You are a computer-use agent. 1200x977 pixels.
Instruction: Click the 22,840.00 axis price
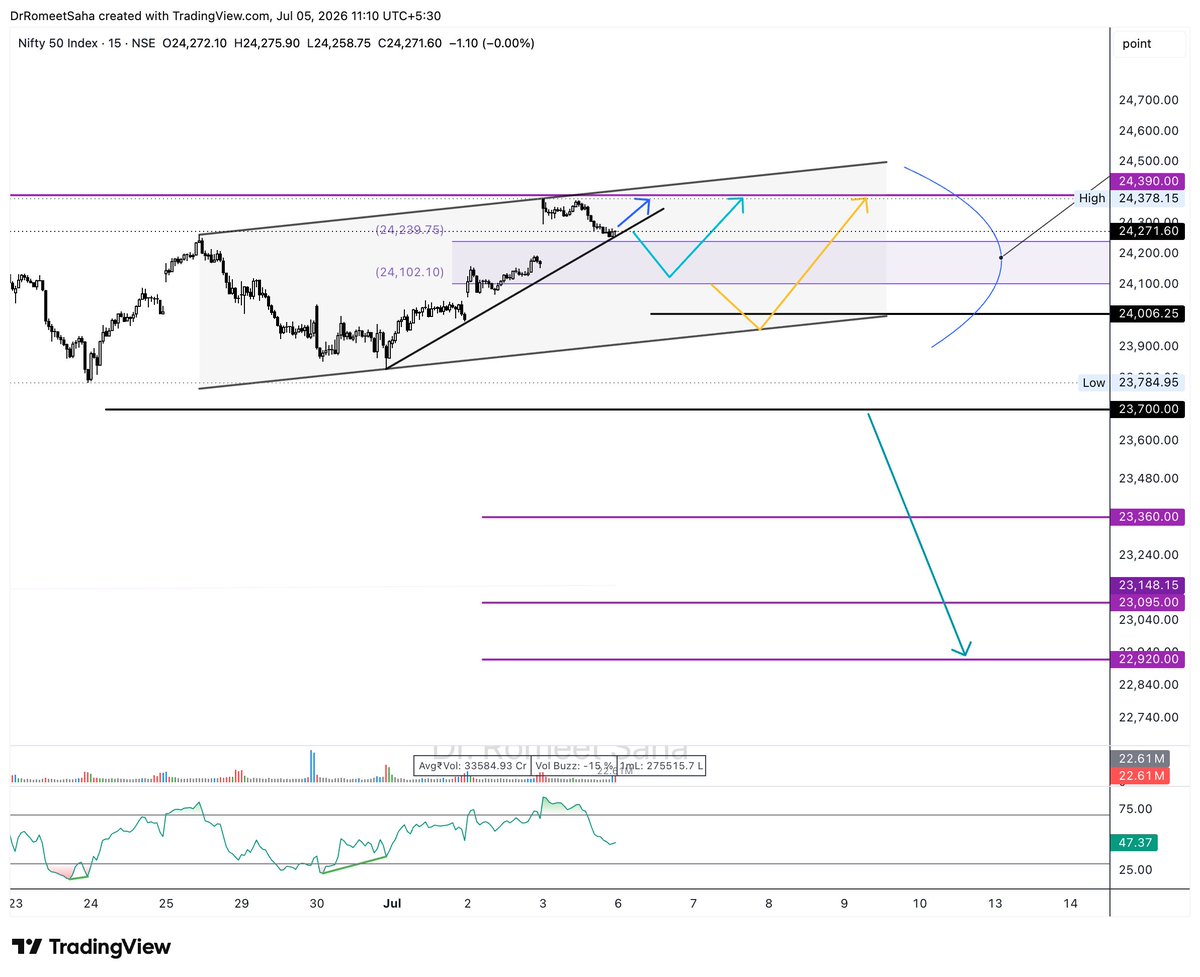[1148, 684]
